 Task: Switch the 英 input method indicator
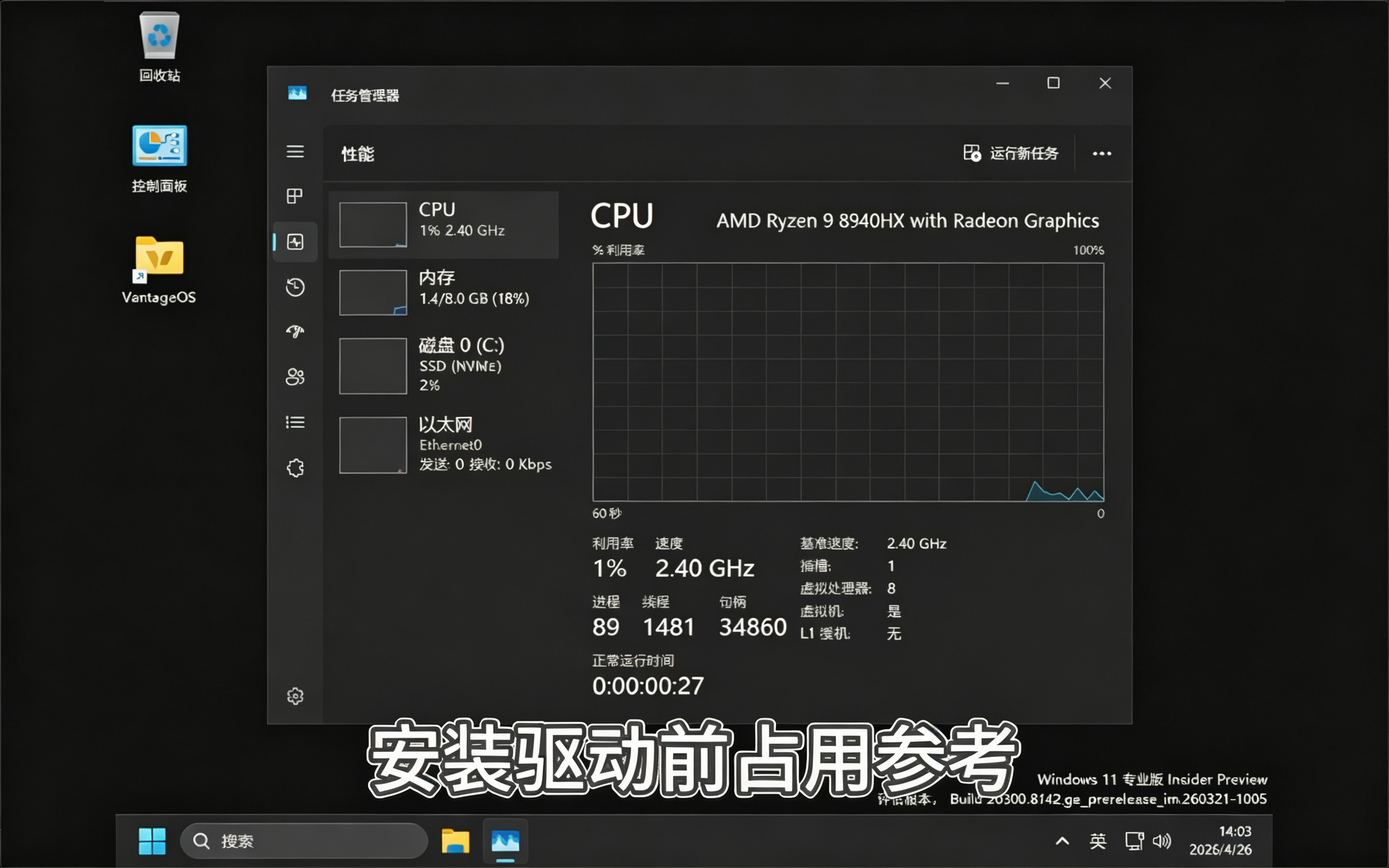tap(1098, 841)
